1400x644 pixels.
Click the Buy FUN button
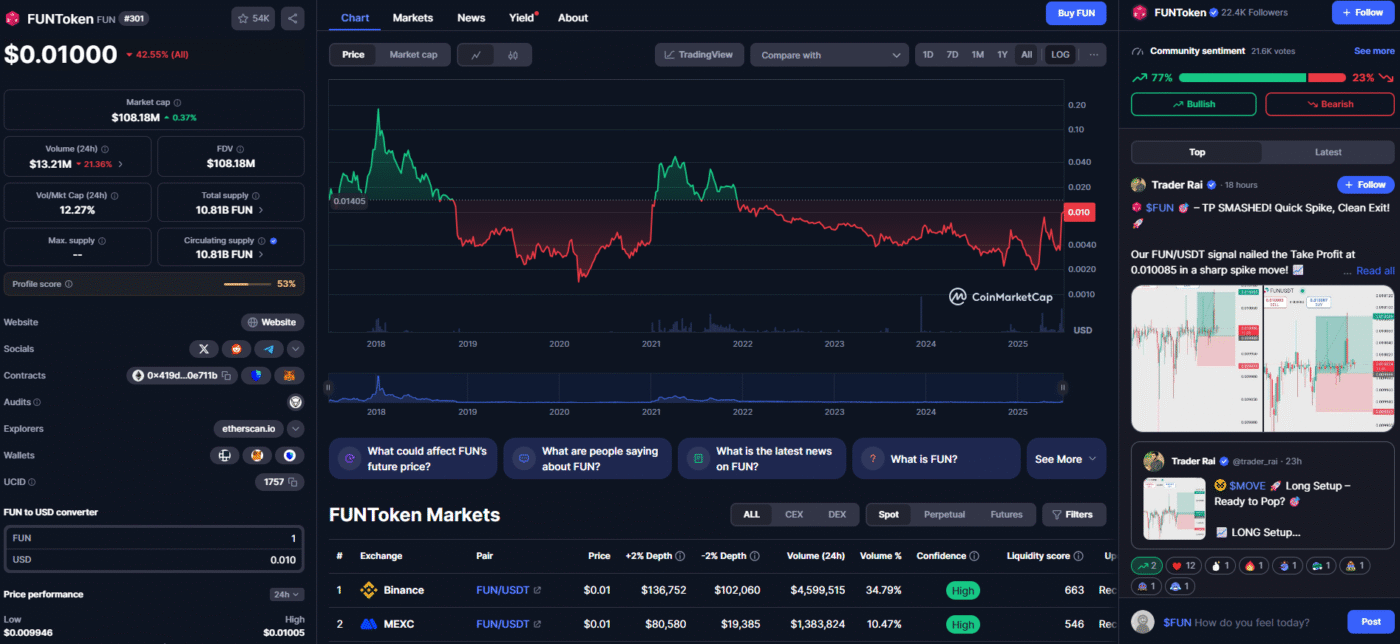coord(1076,13)
